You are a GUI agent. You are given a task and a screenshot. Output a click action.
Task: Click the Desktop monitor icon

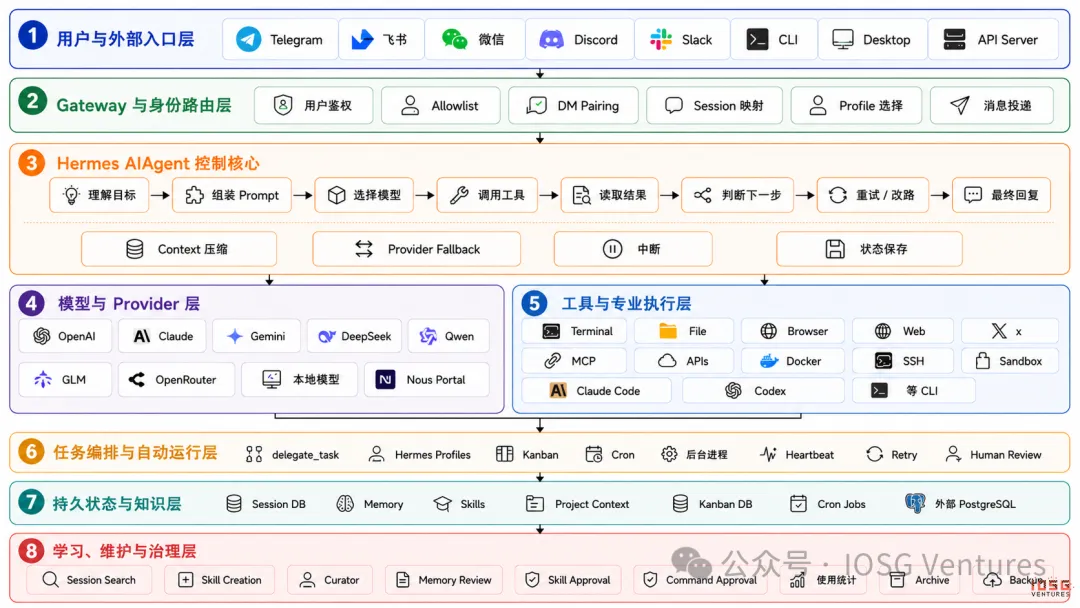[x=842, y=39]
